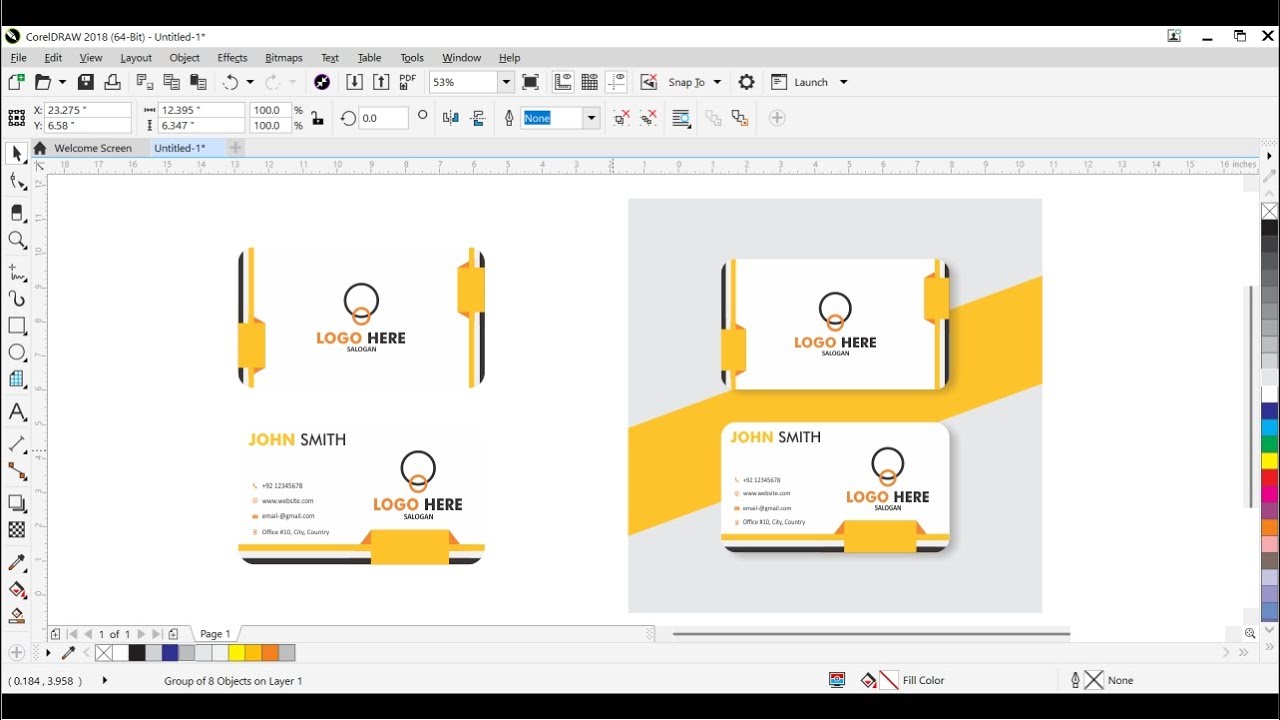Viewport: 1280px width, 720px height.
Task: Switch to the Welcome Screen tab
Action: (x=93, y=148)
